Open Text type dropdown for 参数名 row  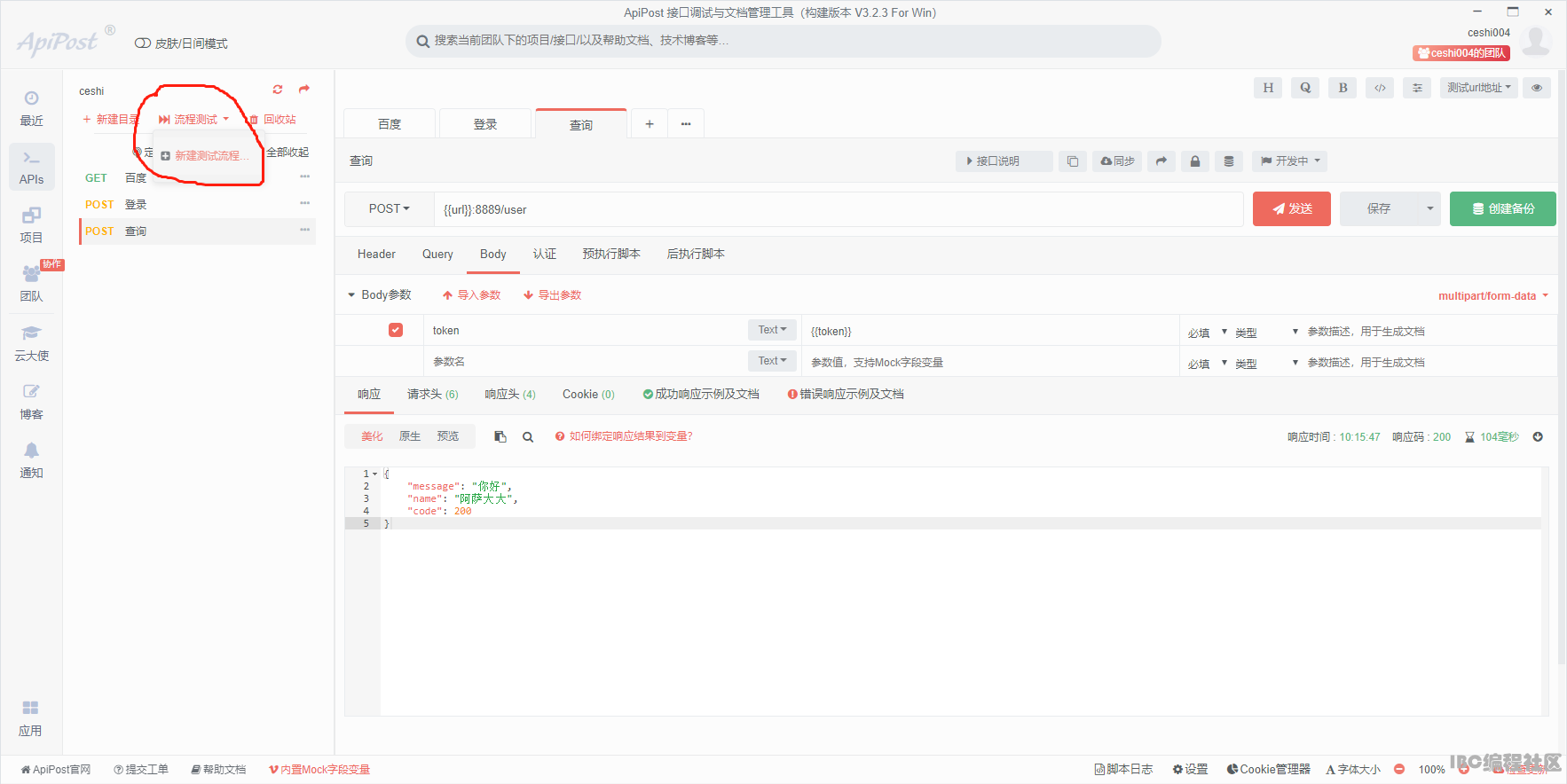point(772,361)
